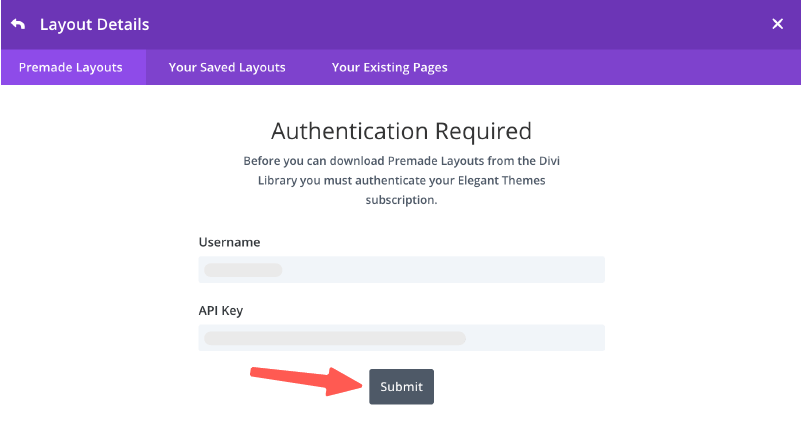Click the Username field label
Viewport: 801px width, 426px height.
[x=229, y=243]
